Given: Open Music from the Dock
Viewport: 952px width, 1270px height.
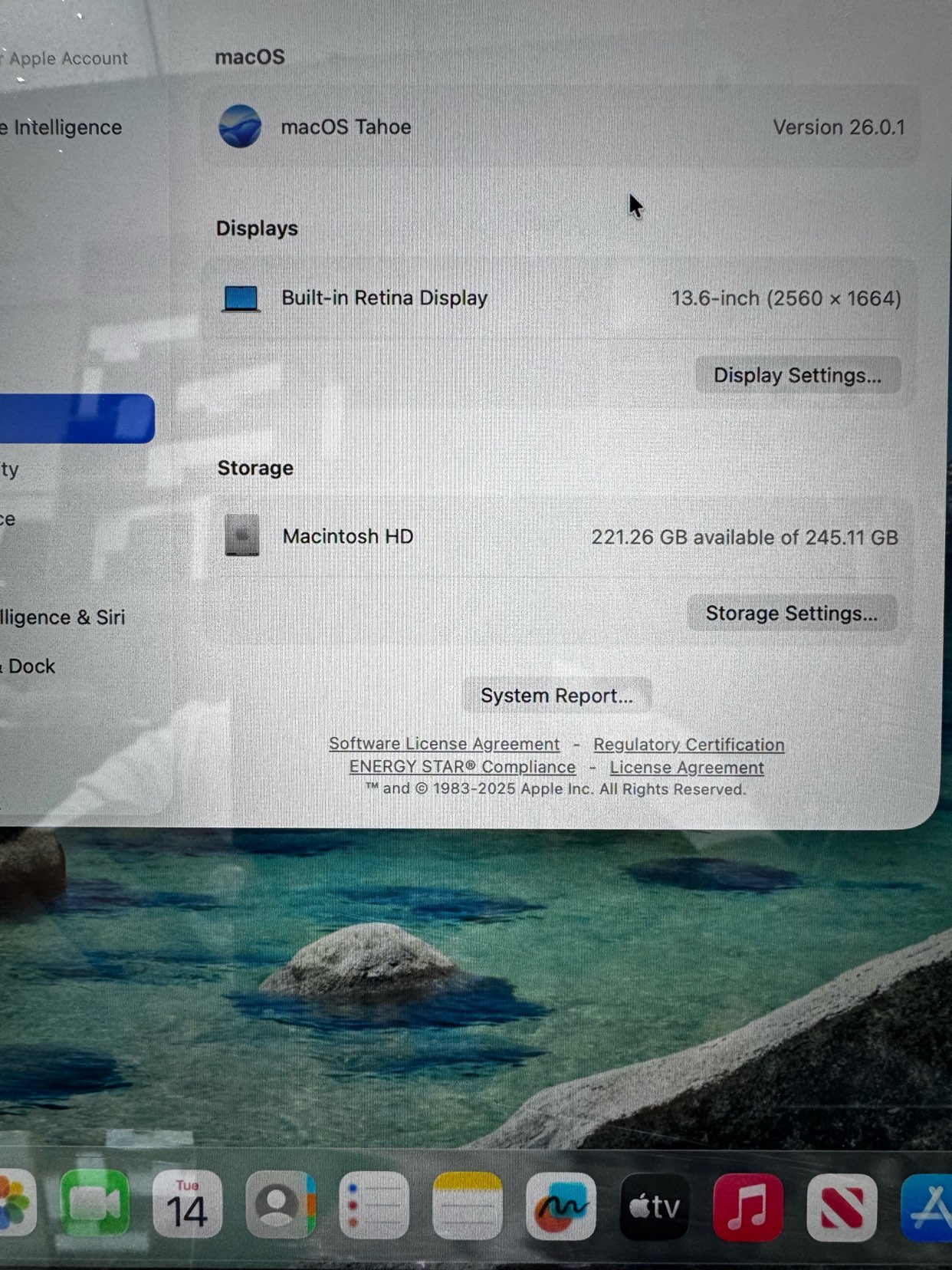Looking at the screenshot, I should pos(748,1207).
